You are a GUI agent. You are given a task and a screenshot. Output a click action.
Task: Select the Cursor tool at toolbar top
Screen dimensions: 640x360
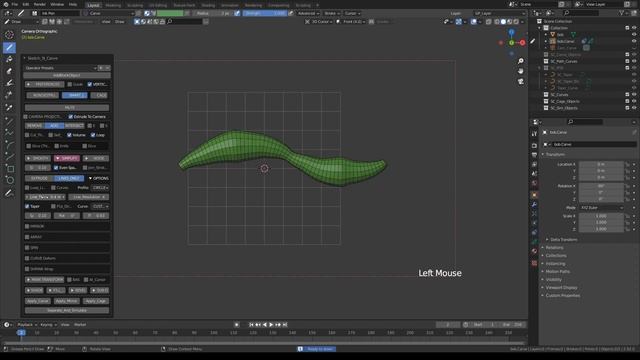(9, 35)
